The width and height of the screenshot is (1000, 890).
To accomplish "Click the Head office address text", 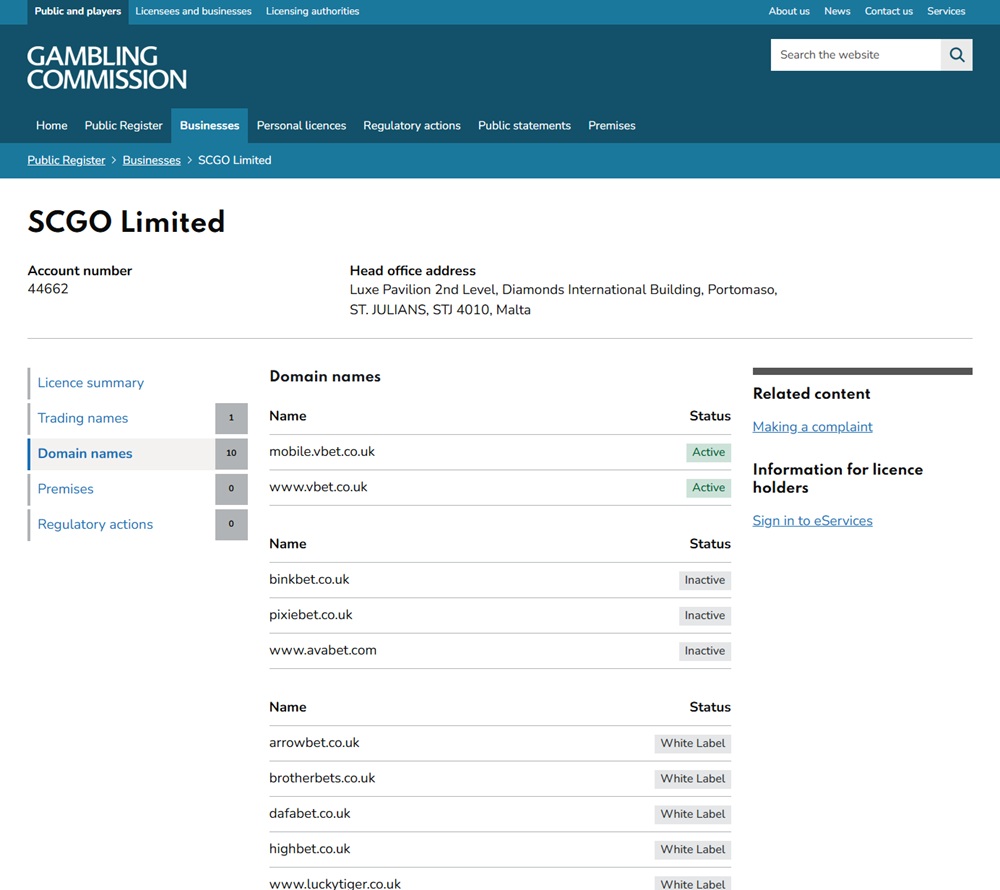I will (563, 300).
